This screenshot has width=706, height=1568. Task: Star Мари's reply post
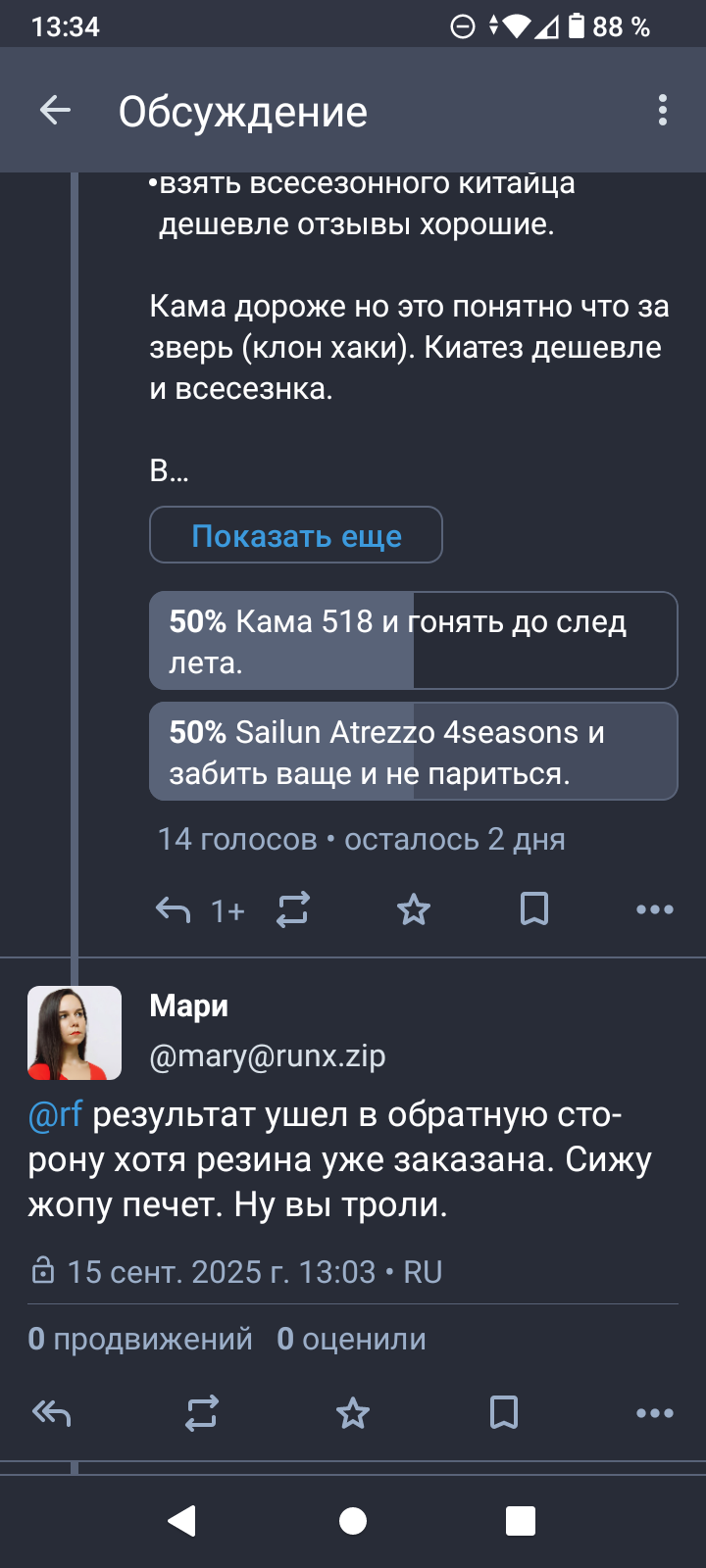(353, 1413)
